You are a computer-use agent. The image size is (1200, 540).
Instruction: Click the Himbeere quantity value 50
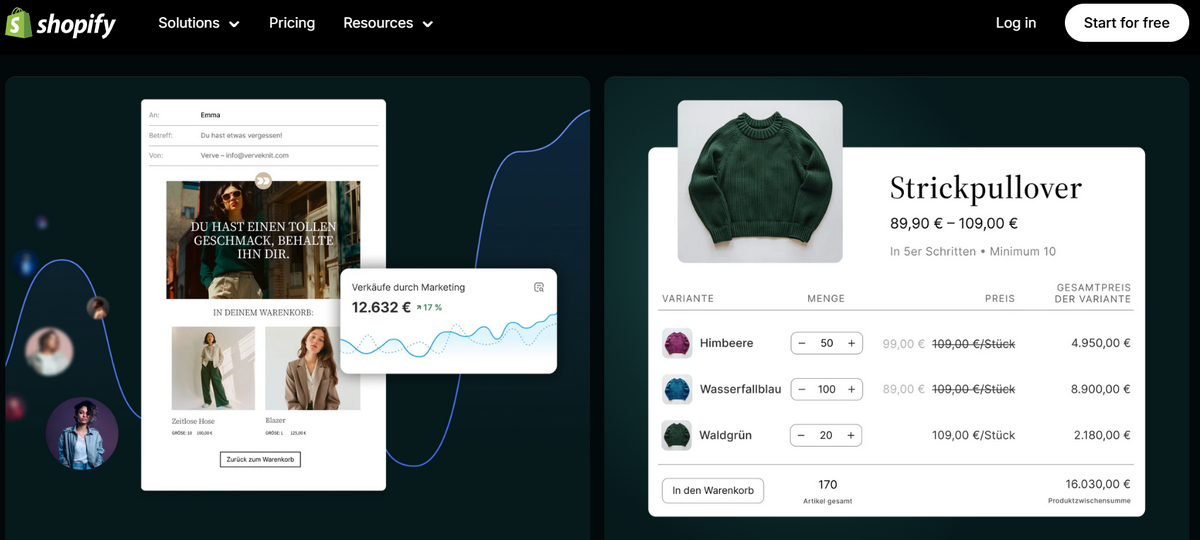[826, 343]
